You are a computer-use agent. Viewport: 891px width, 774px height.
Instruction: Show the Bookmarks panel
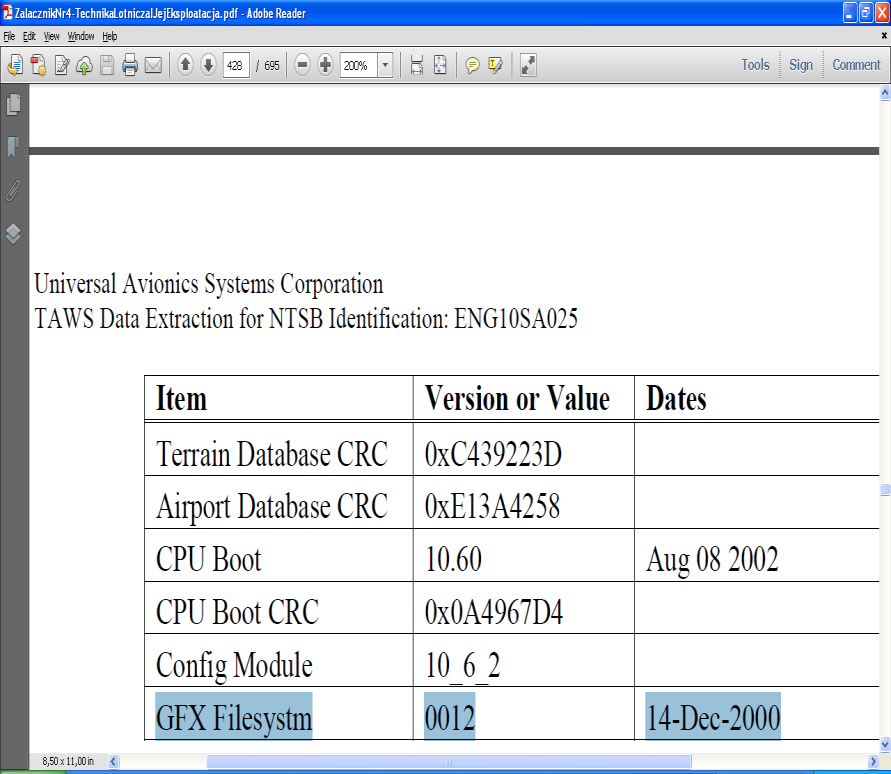click(14, 147)
